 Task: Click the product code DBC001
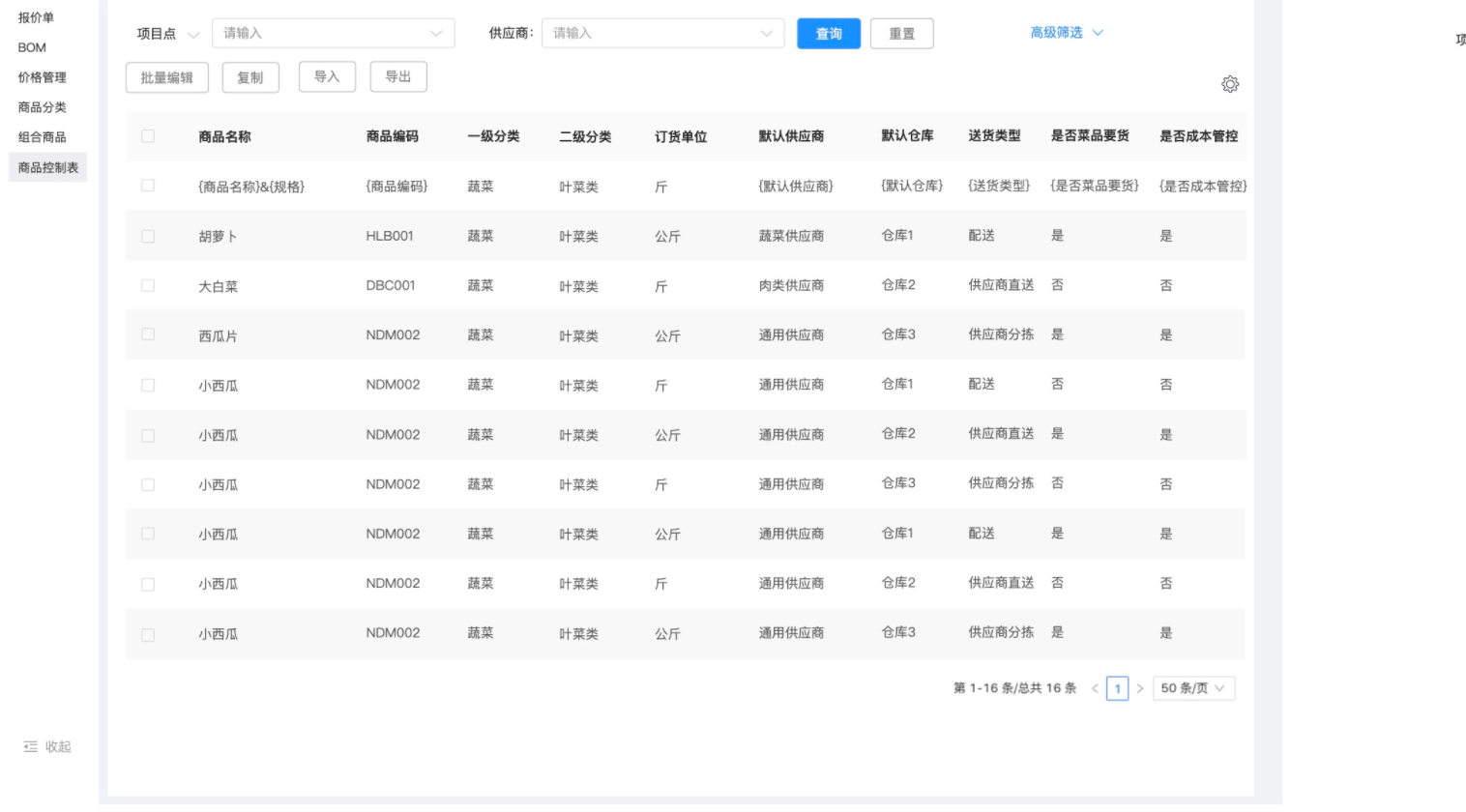coord(391,285)
